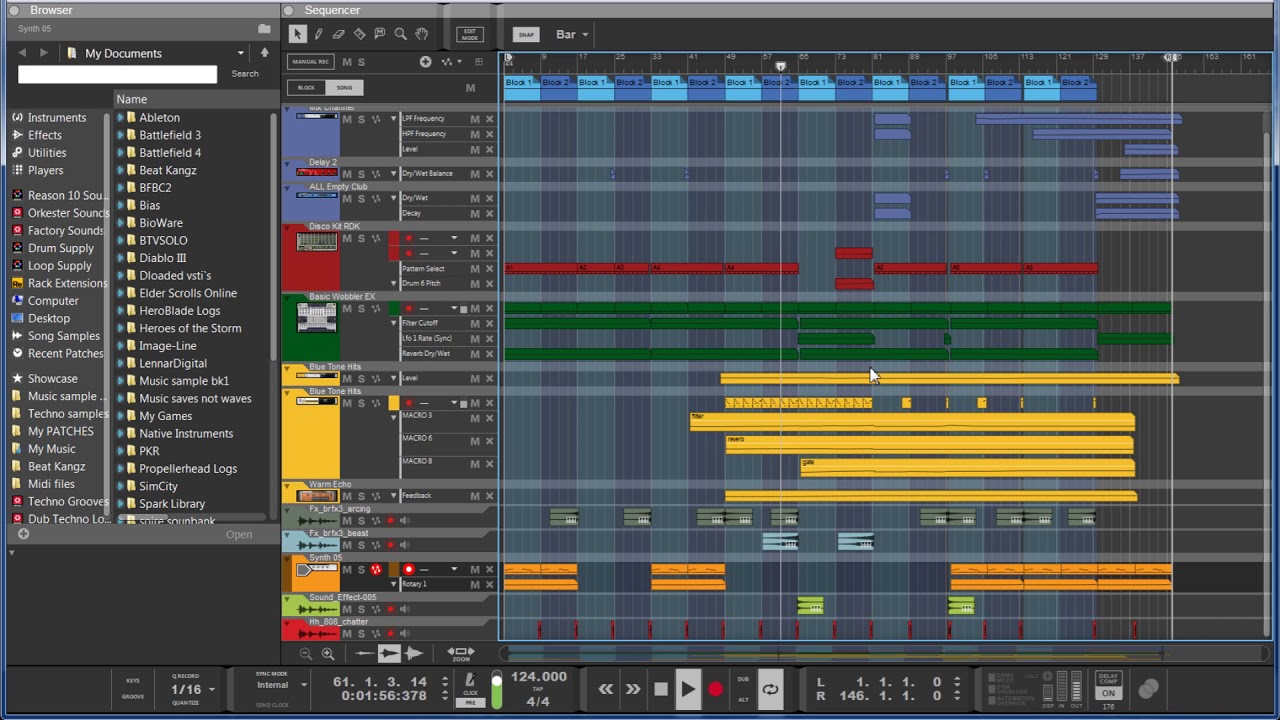Click the grid icon in track header
Image resolution: width=1280 pixels, height=720 pixels.
coord(478,62)
